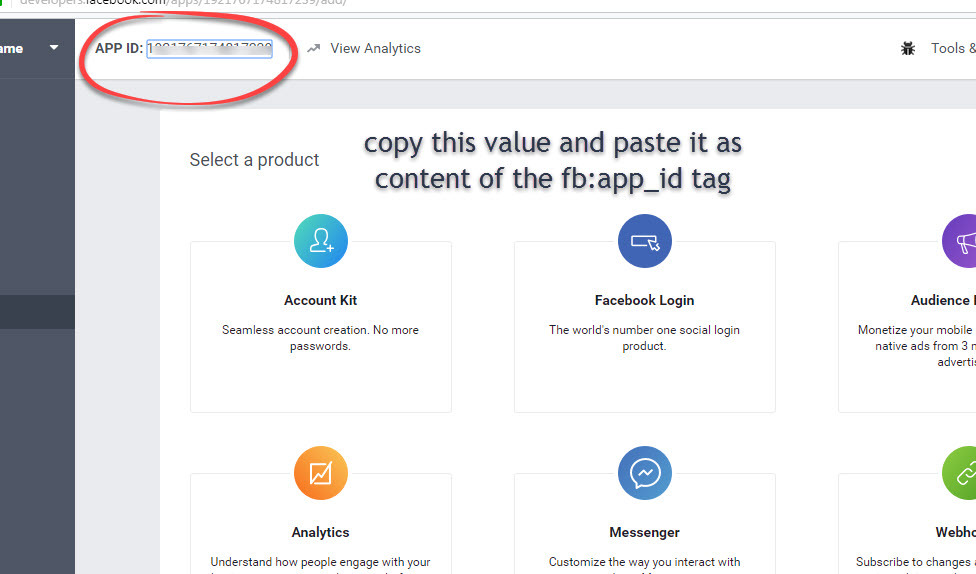Click 'Understand how people engage' text
Image resolution: width=976 pixels, height=574 pixels.
[x=320, y=562]
